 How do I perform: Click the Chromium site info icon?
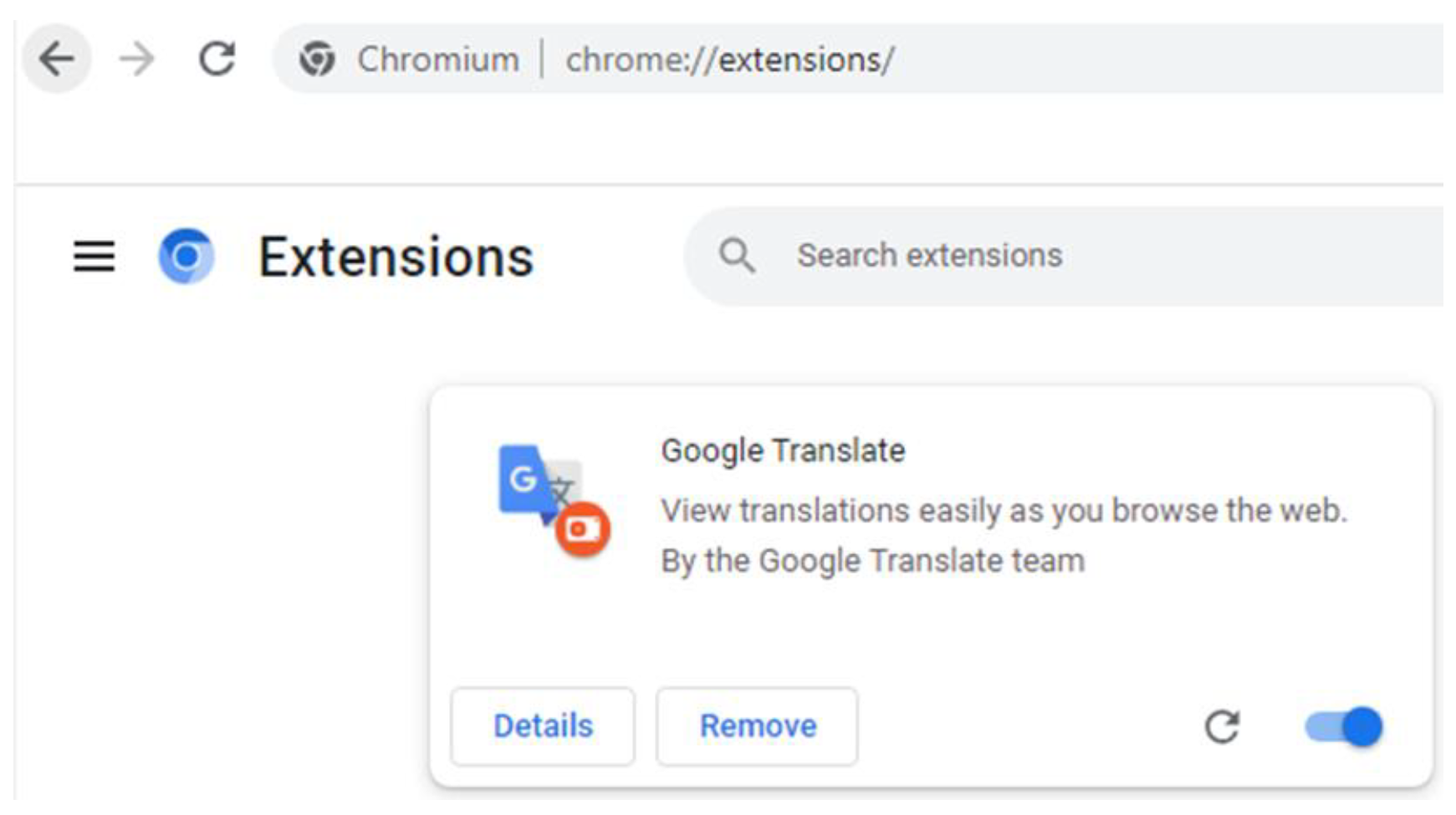[x=317, y=59]
